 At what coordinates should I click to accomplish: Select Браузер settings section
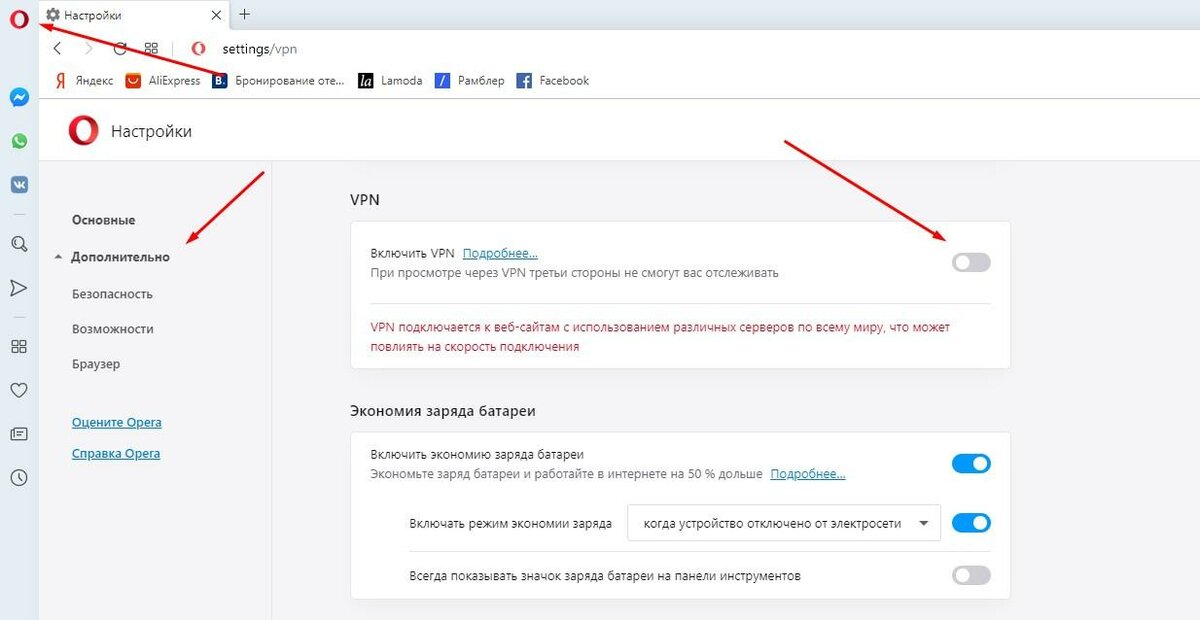[x=96, y=364]
